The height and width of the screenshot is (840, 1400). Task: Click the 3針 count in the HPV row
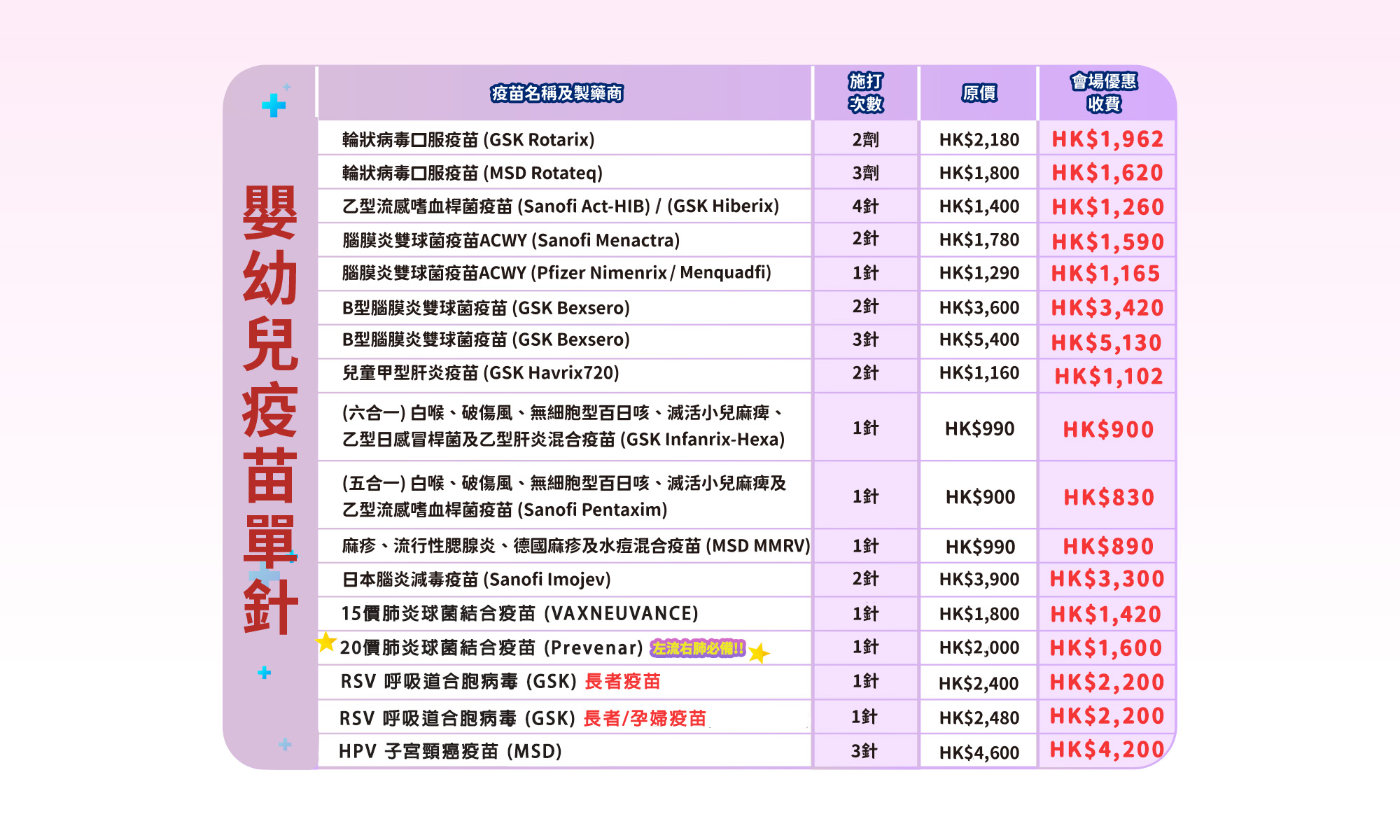[x=864, y=751]
